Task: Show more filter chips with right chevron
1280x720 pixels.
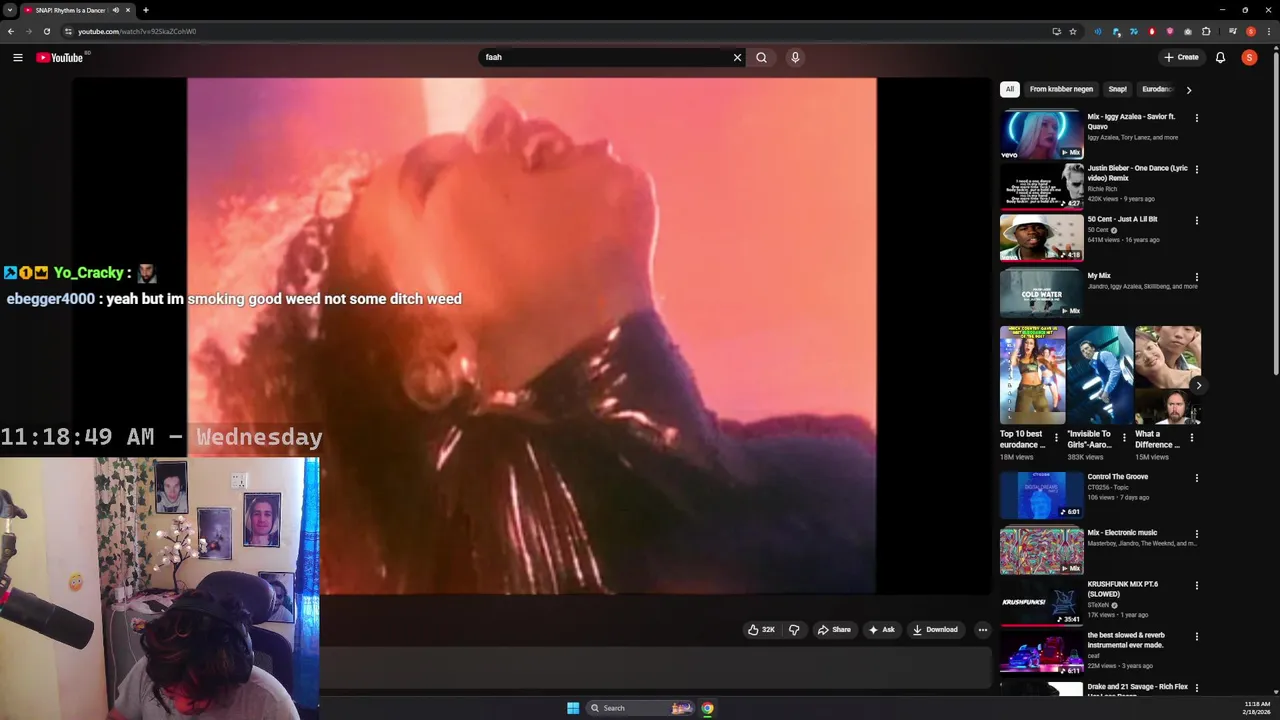Action: tap(1188, 90)
